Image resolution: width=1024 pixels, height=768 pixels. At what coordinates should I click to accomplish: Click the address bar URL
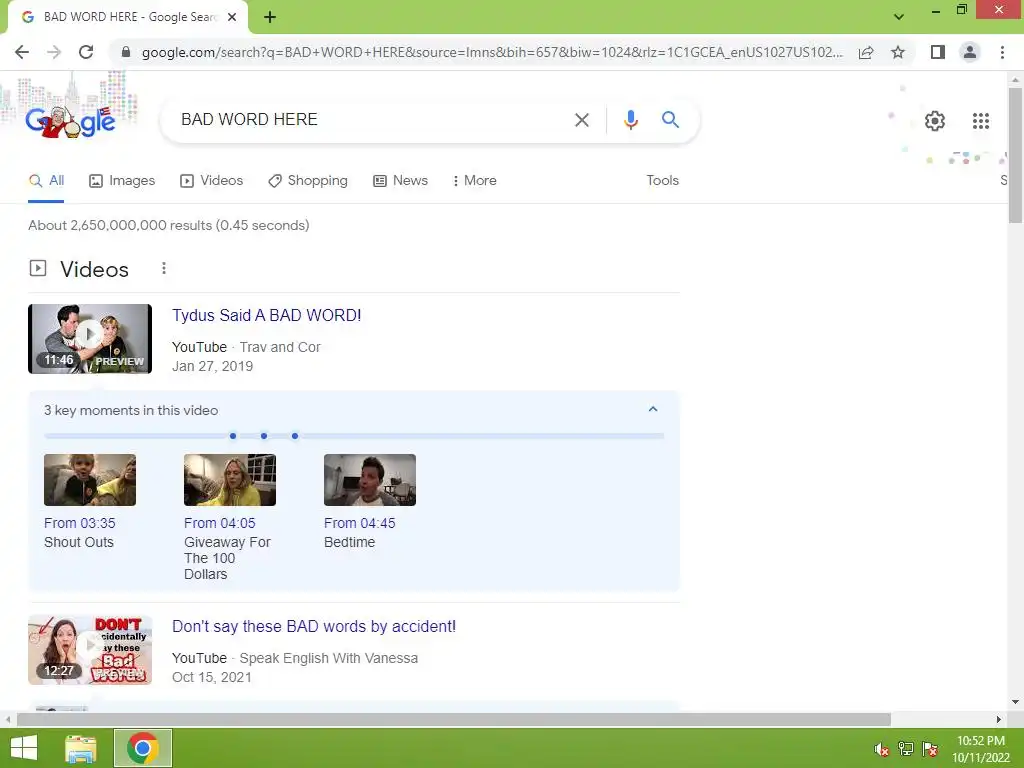492,52
